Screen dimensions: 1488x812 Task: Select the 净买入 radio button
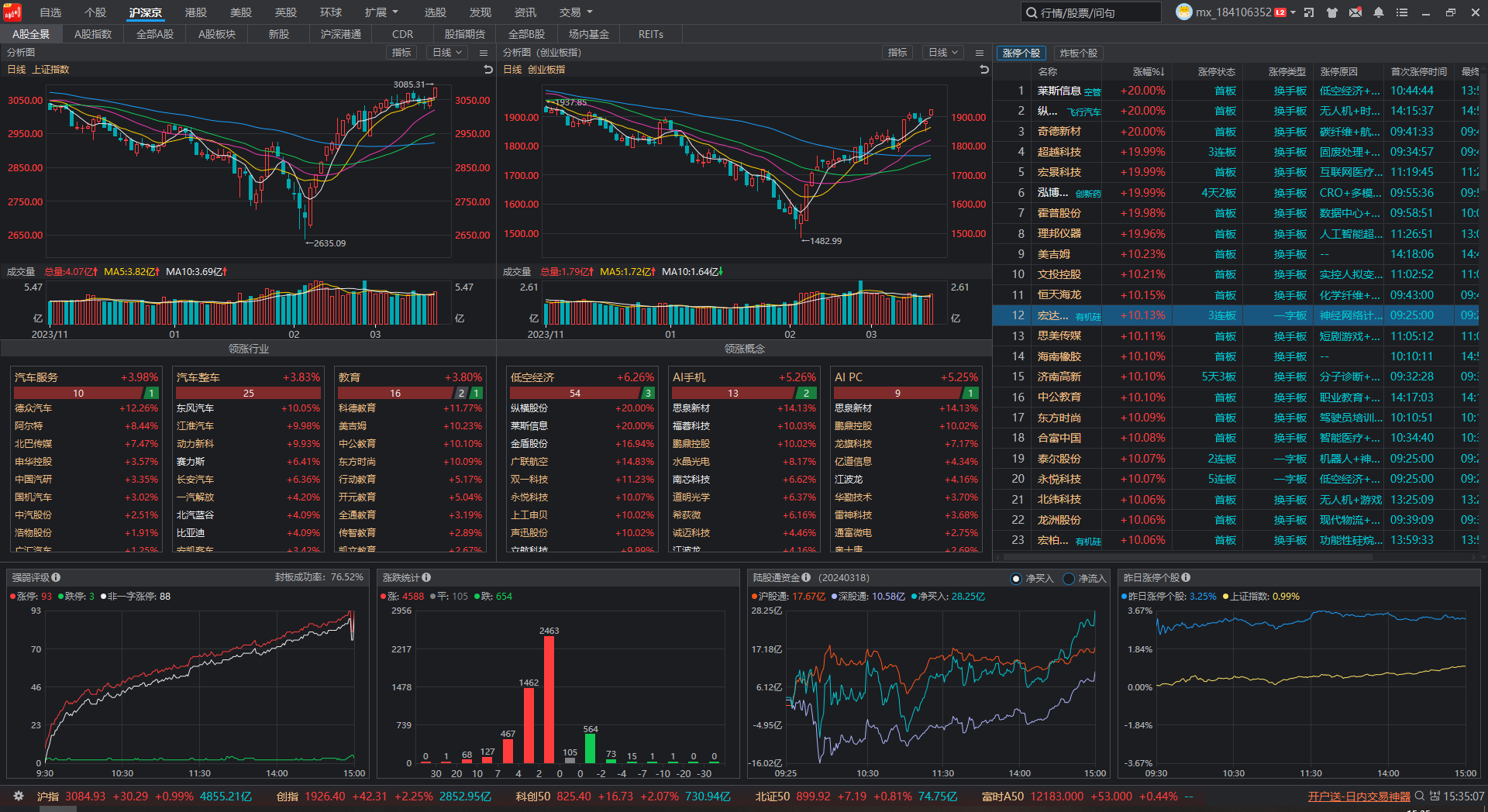tap(1017, 579)
